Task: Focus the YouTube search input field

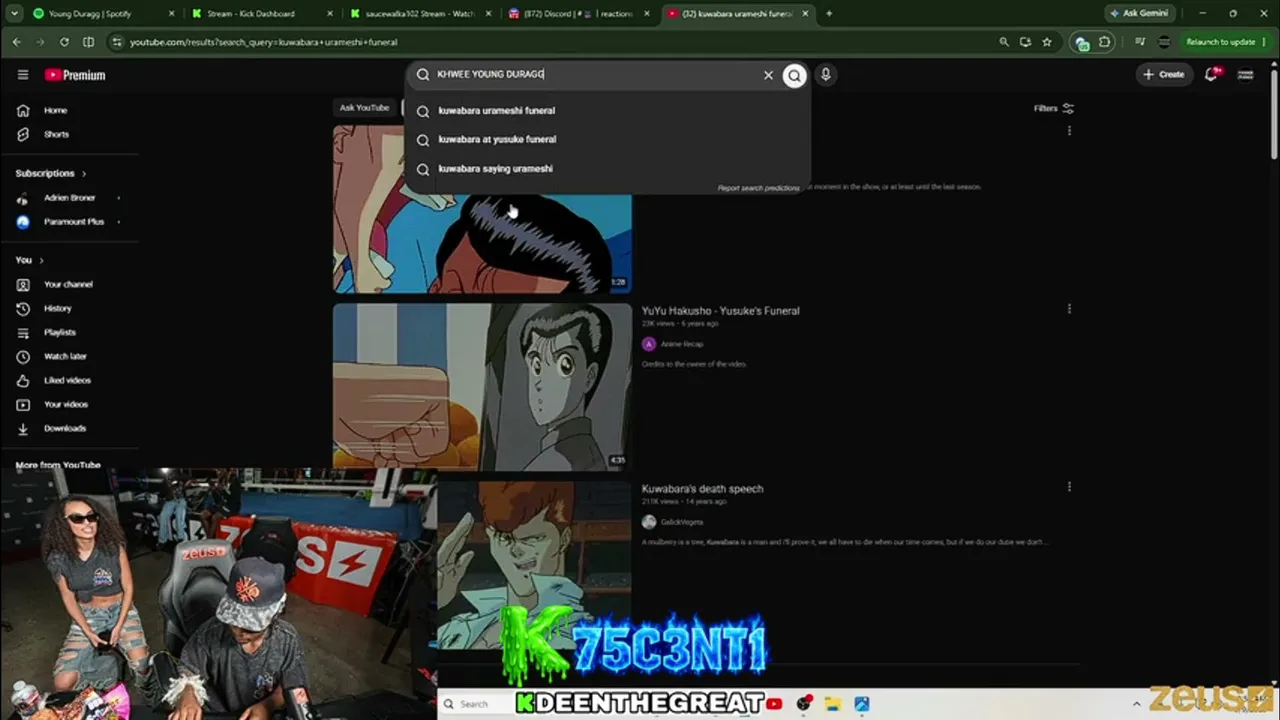Action: click(x=595, y=75)
